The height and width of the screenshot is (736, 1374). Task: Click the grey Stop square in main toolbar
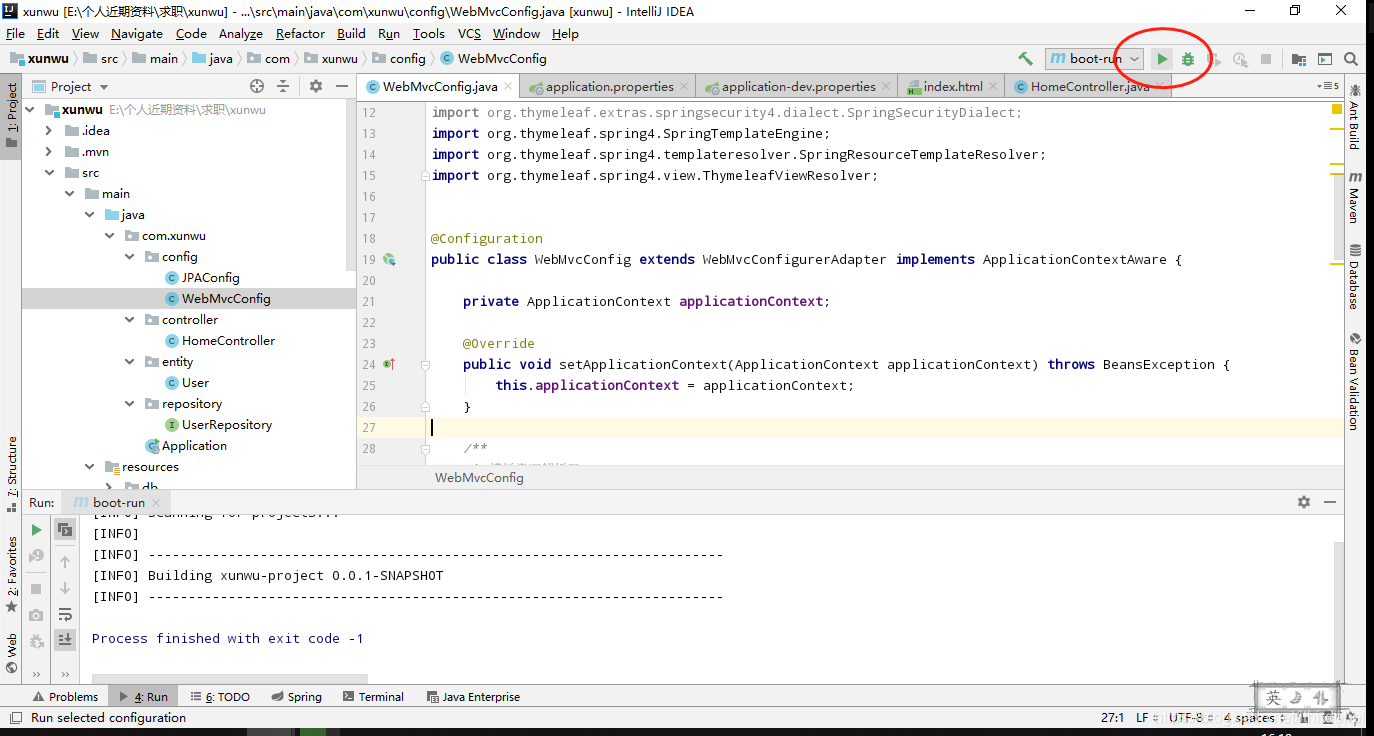1266,59
